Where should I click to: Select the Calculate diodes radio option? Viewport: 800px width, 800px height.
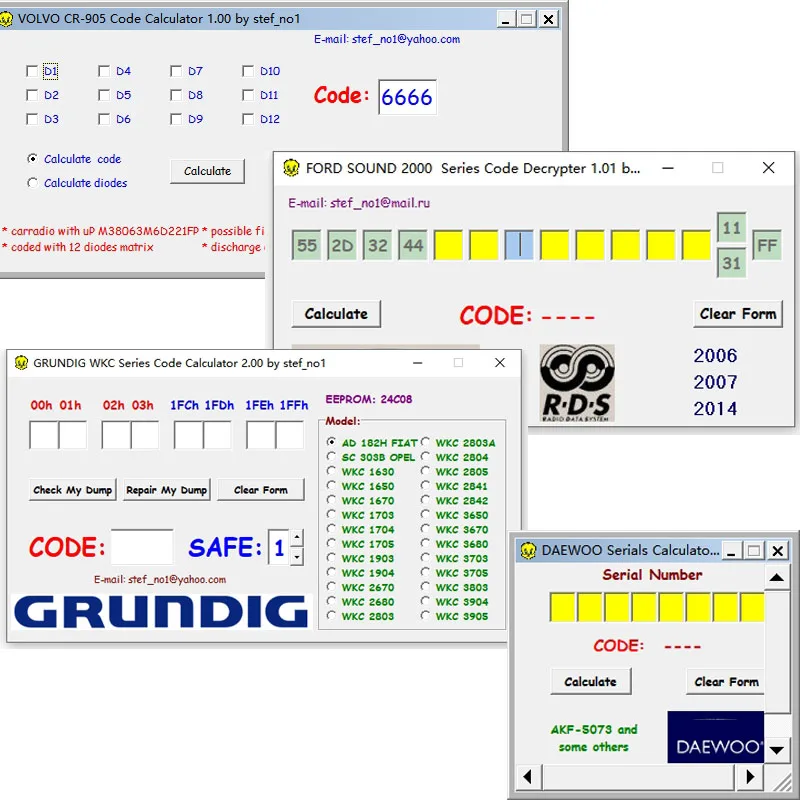[x=32, y=183]
